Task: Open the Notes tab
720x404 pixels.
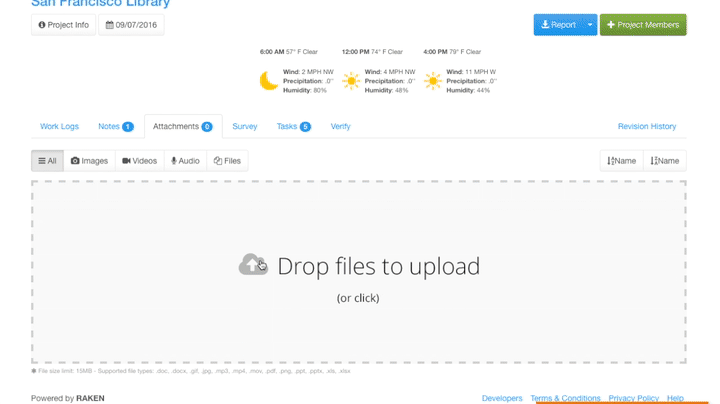Action: (115, 127)
